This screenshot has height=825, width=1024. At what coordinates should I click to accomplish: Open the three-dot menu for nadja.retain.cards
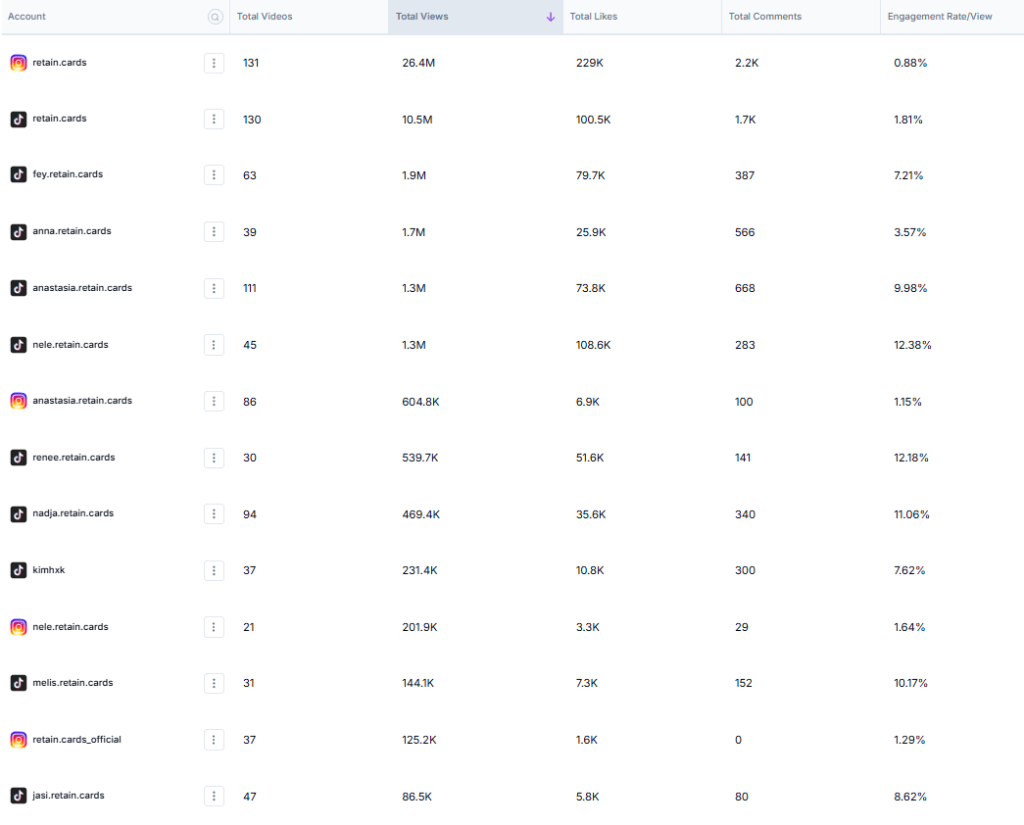[214, 514]
